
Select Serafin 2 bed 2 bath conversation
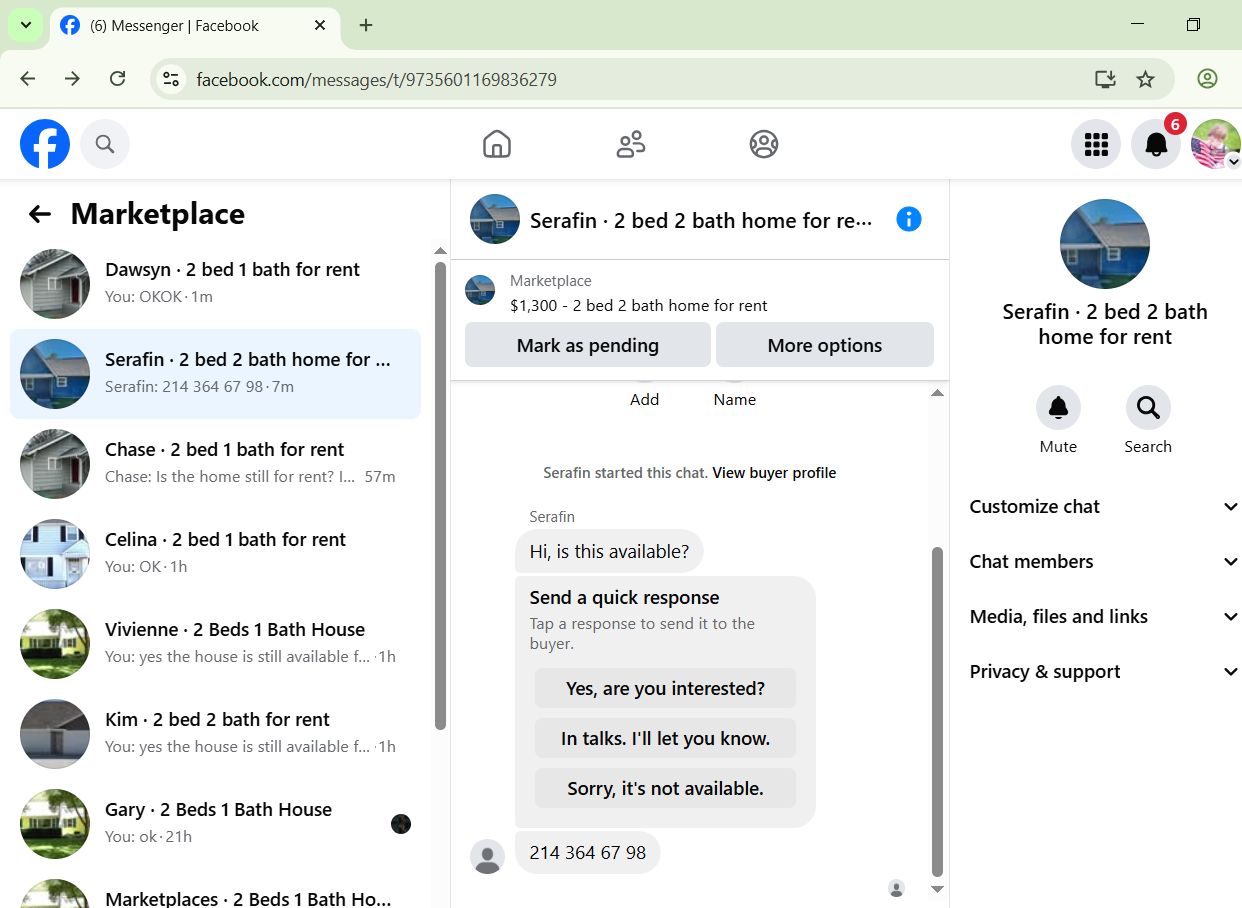coord(215,374)
